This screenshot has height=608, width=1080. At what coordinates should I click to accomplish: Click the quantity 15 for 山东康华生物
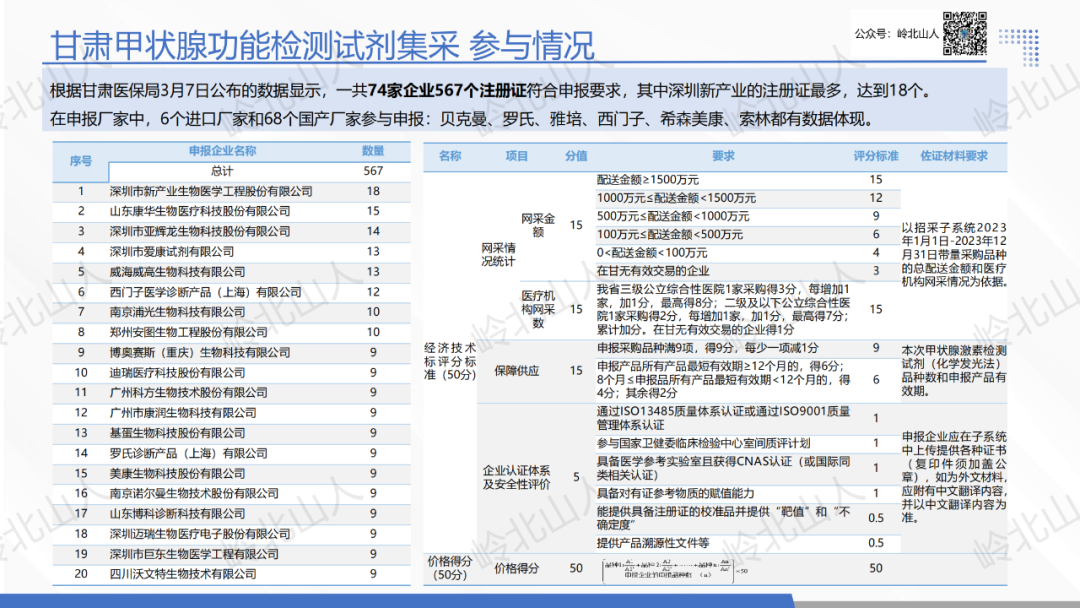[x=373, y=211]
